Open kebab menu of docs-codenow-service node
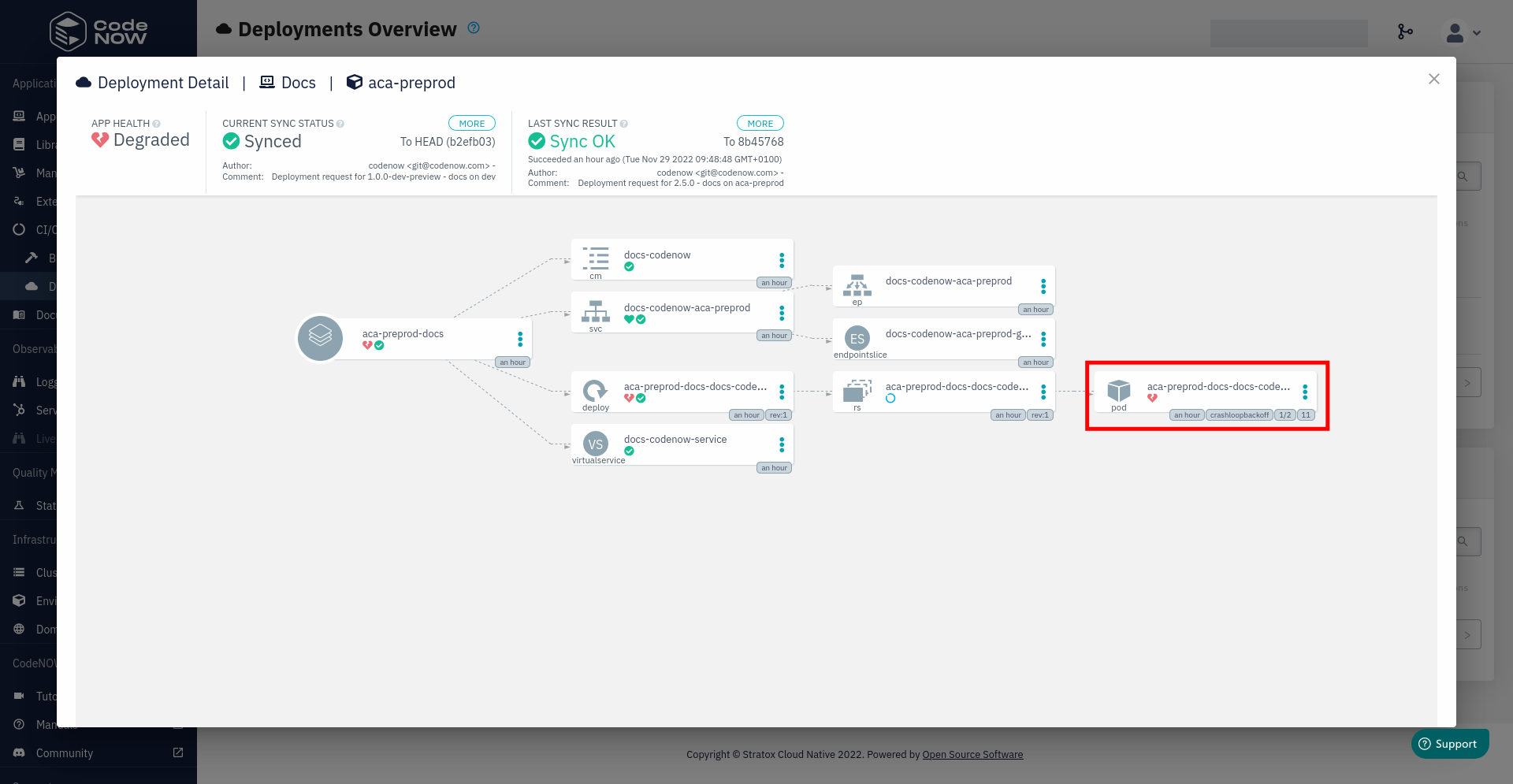Screen dimensions: 1513x784 click(782, 444)
